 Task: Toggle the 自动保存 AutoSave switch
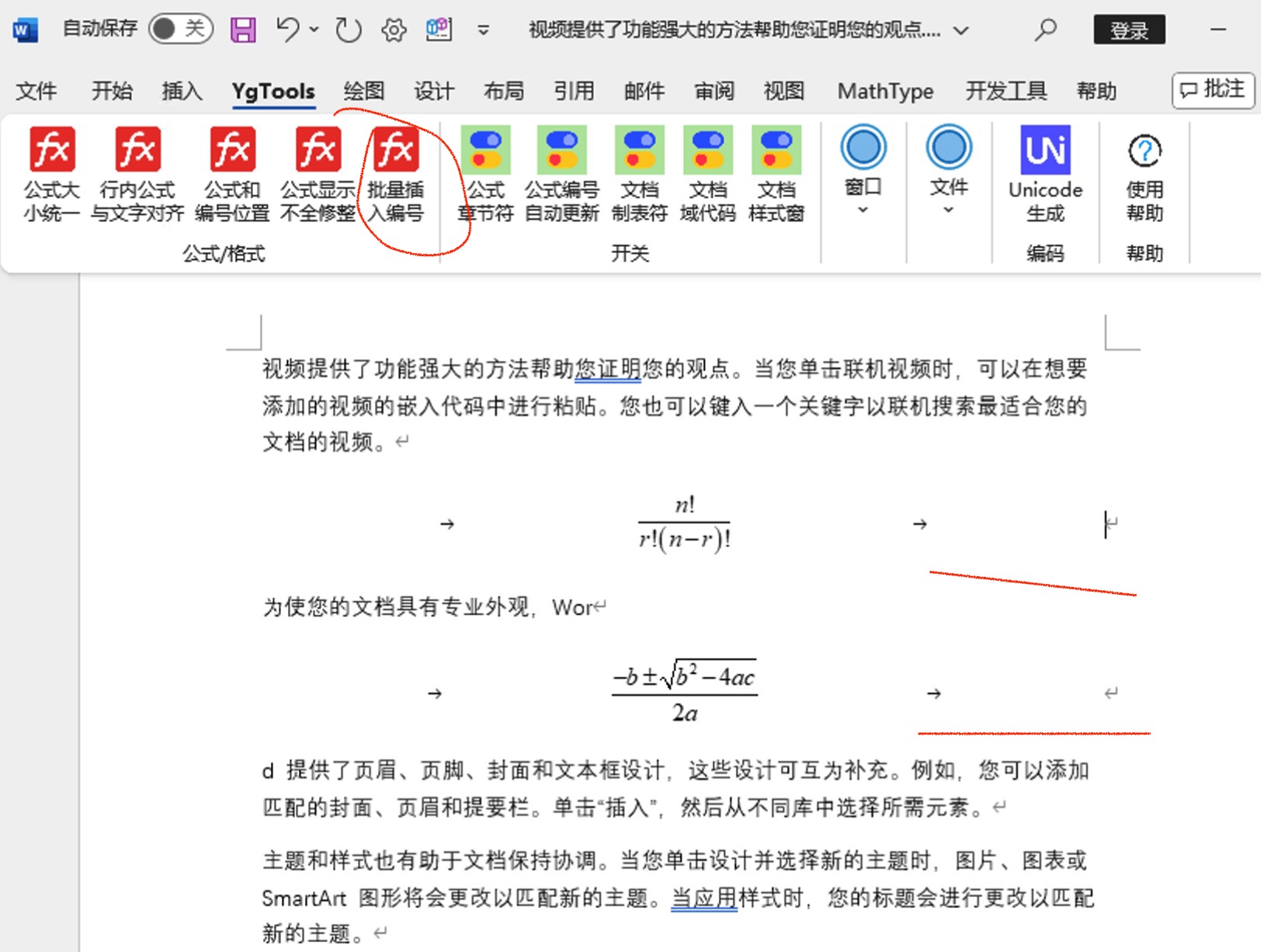(x=181, y=30)
